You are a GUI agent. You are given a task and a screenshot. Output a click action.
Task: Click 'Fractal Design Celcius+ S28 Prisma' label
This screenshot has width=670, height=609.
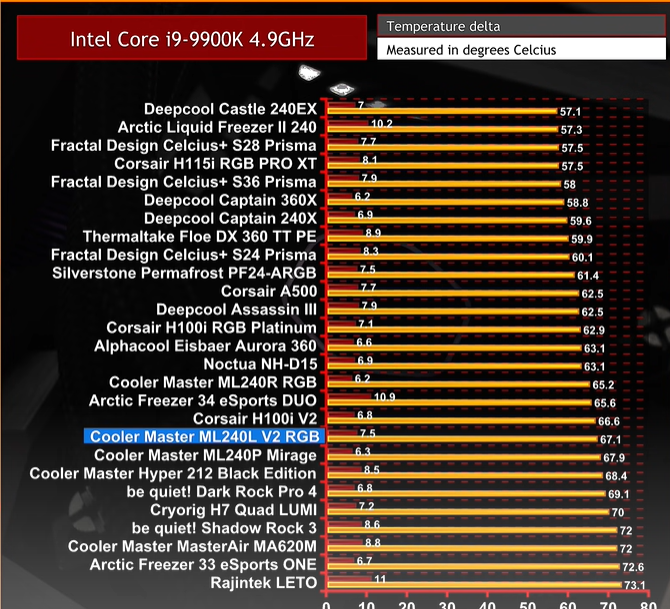(184, 146)
